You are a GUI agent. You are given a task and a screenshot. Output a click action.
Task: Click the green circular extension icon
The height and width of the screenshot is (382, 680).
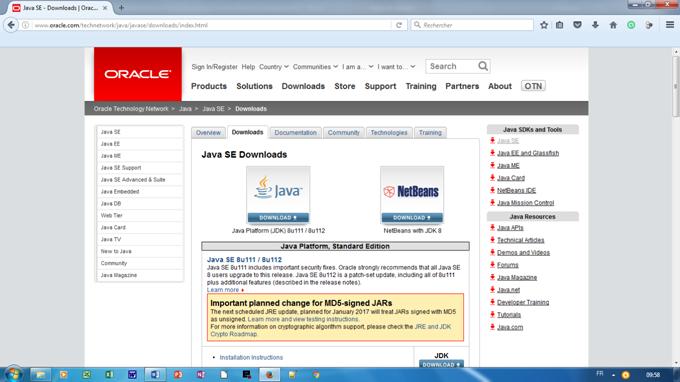(x=631, y=25)
